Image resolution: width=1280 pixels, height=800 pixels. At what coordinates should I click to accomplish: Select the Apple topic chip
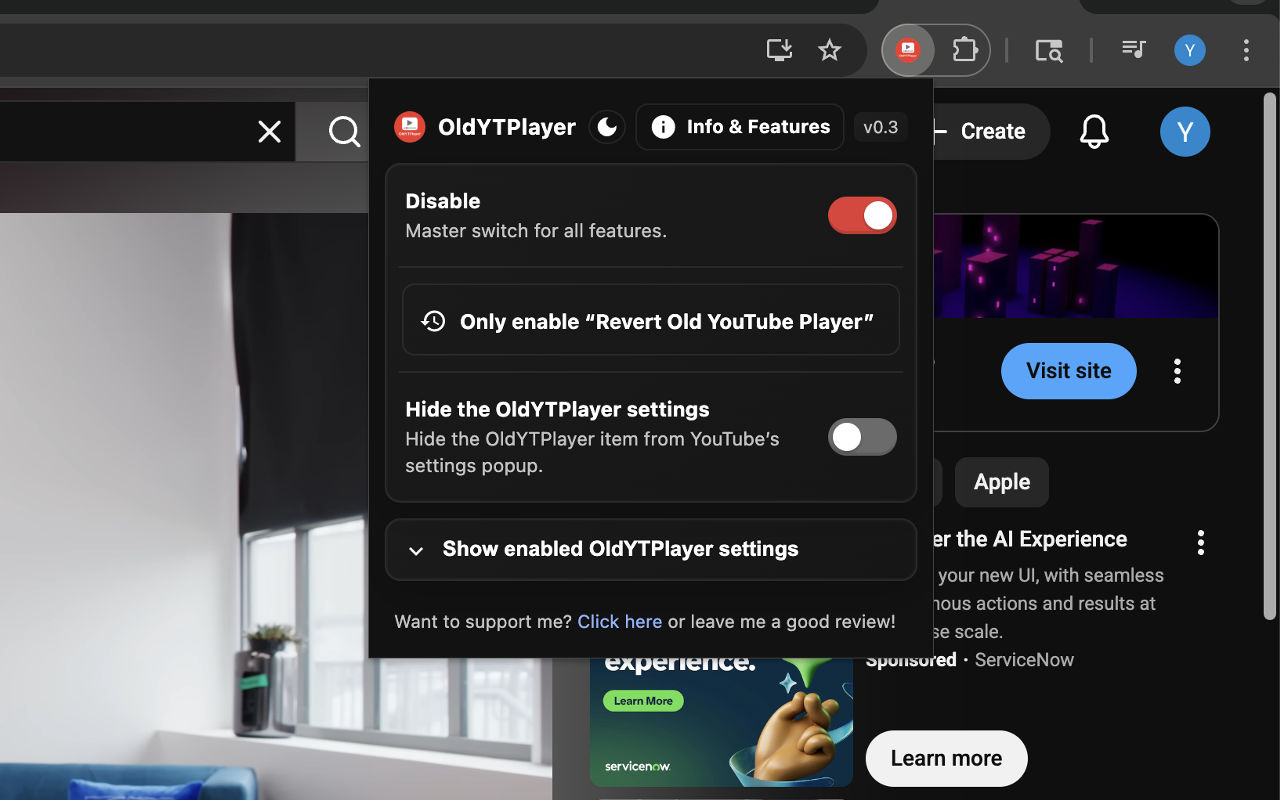pyautogui.click(x=1001, y=482)
